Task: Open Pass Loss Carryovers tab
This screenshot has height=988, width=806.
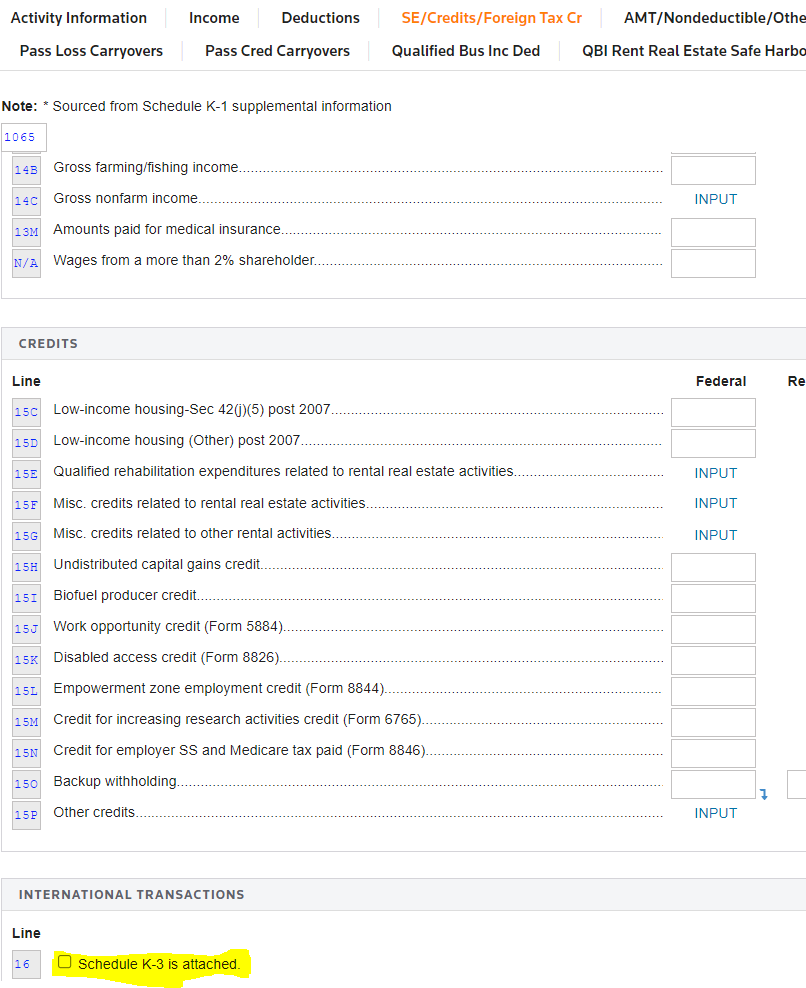Action: click(91, 50)
